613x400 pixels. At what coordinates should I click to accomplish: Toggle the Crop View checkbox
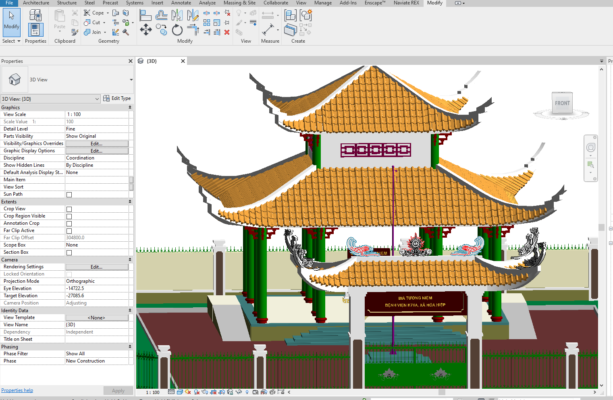[x=69, y=208]
